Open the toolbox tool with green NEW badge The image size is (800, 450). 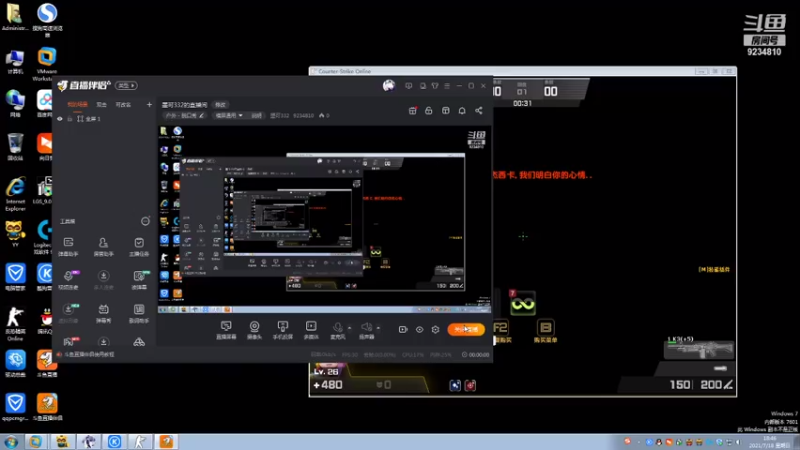pyautogui.click(x=139, y=280)
